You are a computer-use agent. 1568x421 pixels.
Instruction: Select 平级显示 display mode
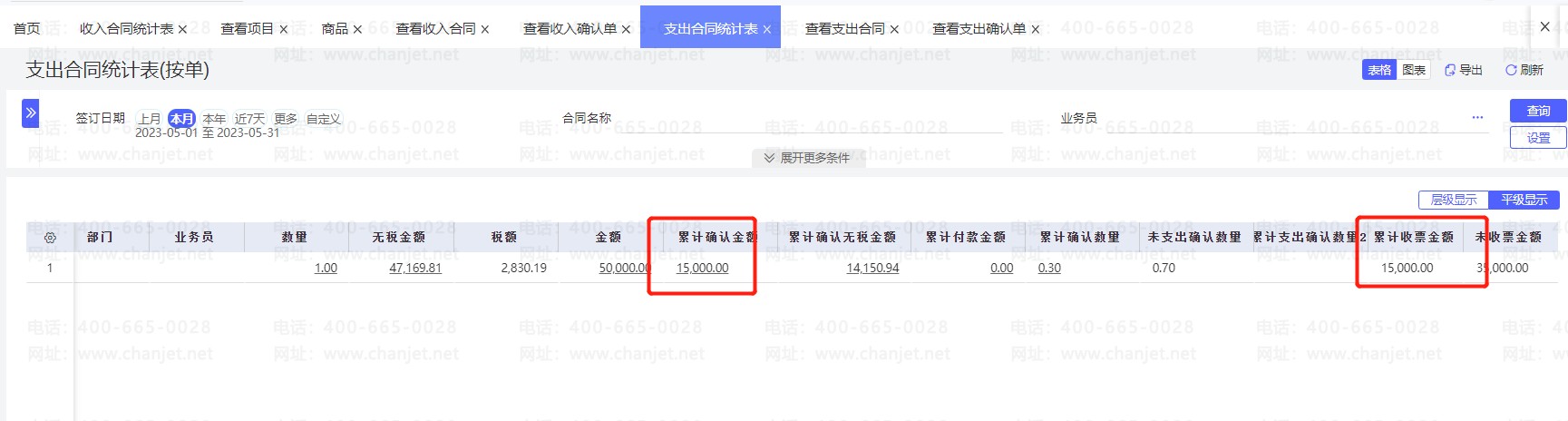point(1524,200)
